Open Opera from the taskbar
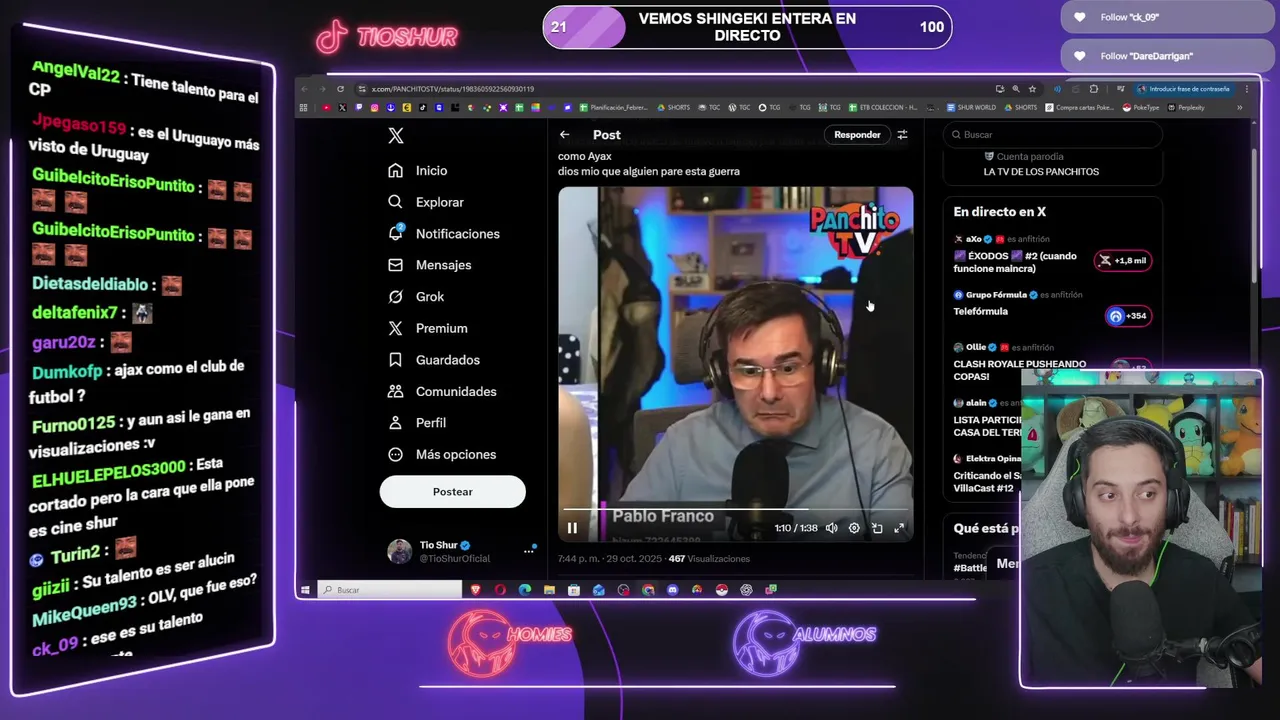The height and width of the screenshot is (720, 1280). pyautogui.click(x=500, y=590)
